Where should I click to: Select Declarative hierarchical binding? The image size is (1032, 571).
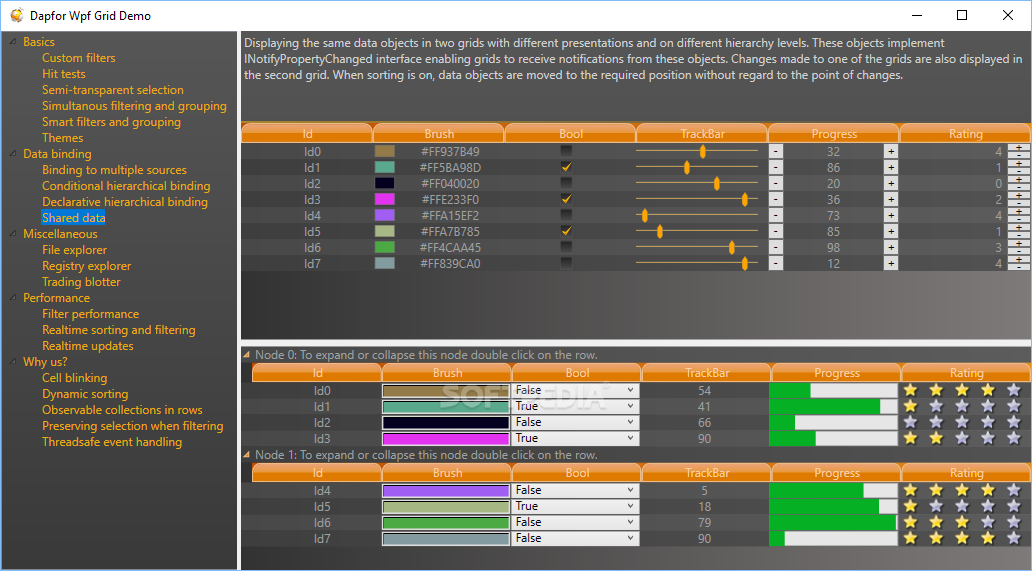click(x=124, y=202)
